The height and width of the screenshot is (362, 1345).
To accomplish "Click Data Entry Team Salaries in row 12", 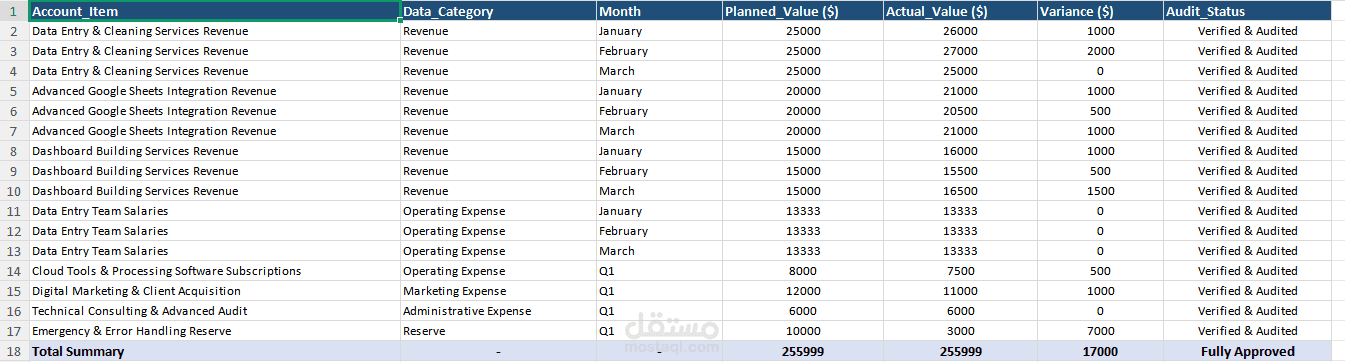I will pos(214,231).
